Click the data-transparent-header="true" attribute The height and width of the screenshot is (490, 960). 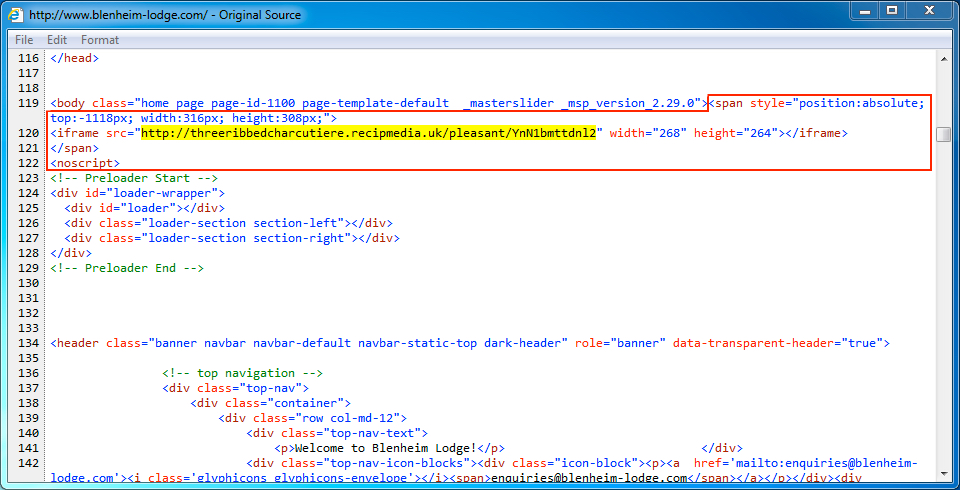click(x=778, y=343)
